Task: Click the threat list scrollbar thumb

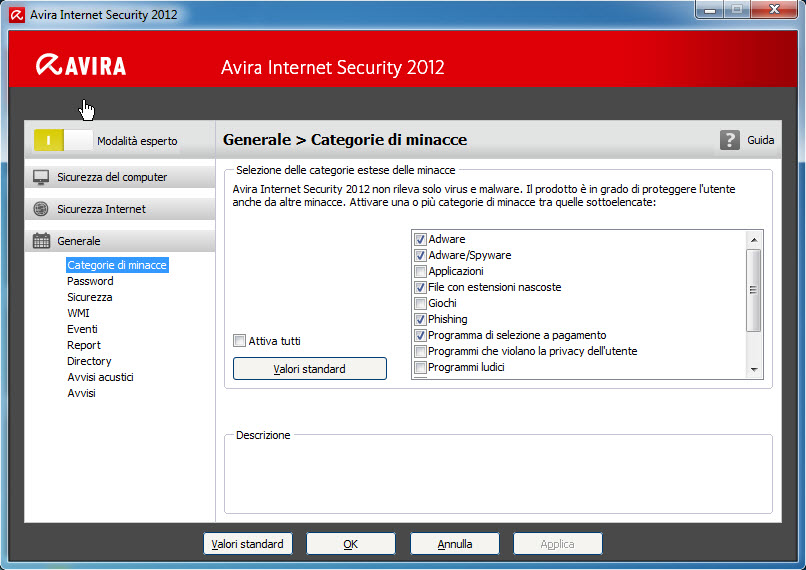Action: (754, 290)
